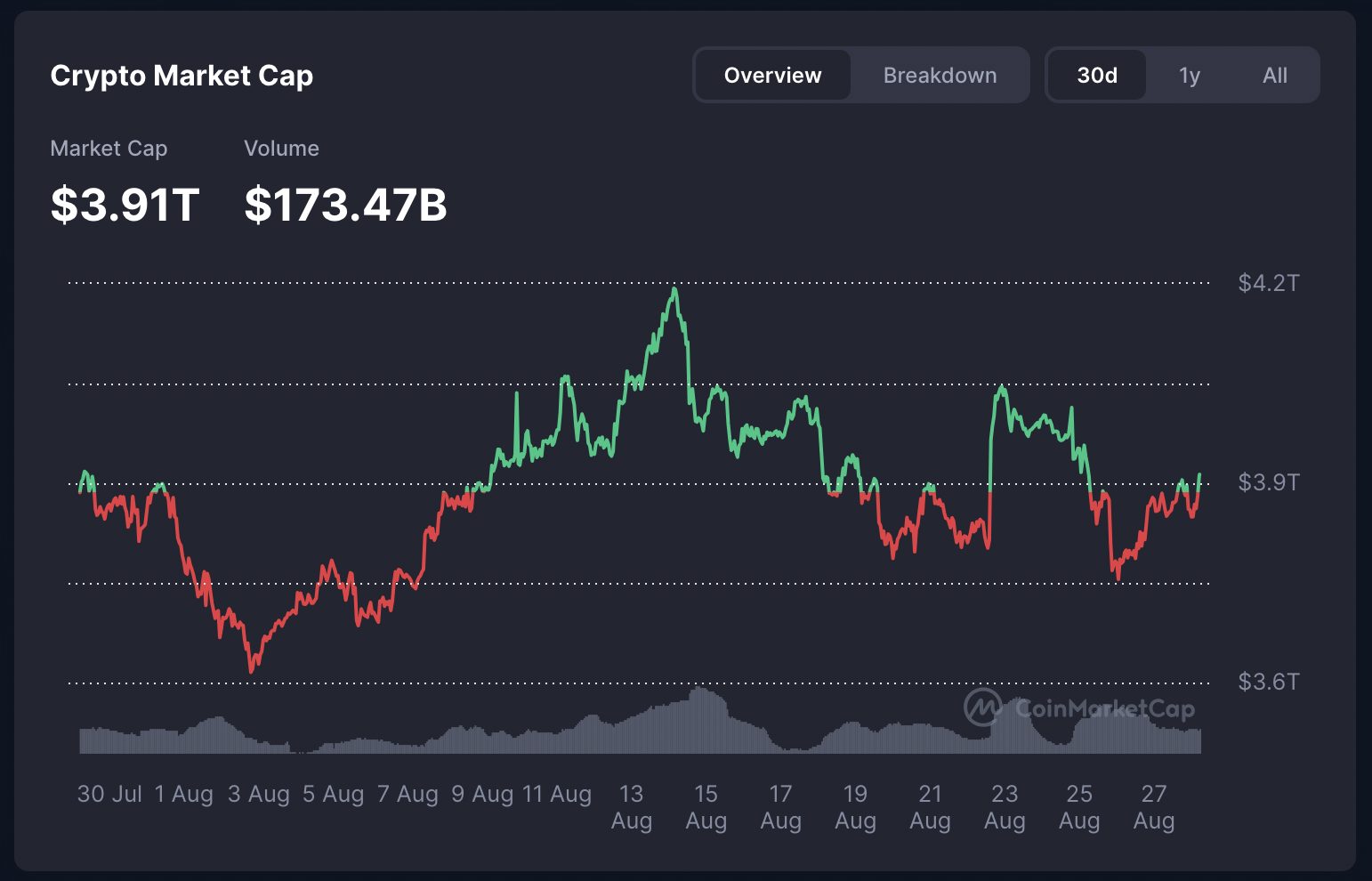Screen dimensions: 1372x881
Task: Click the 30 Jul date label
Action: click(x=109, y=794)
